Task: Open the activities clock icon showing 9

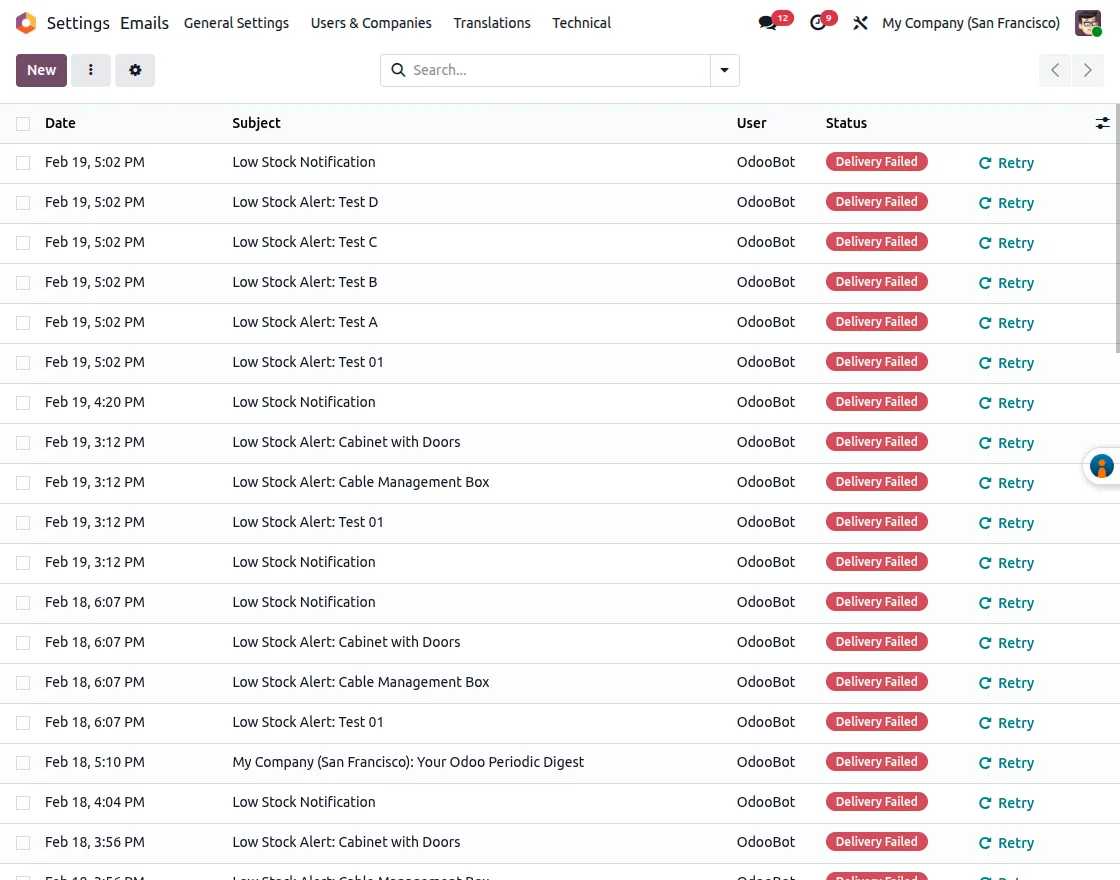Action: click(818, 23)
